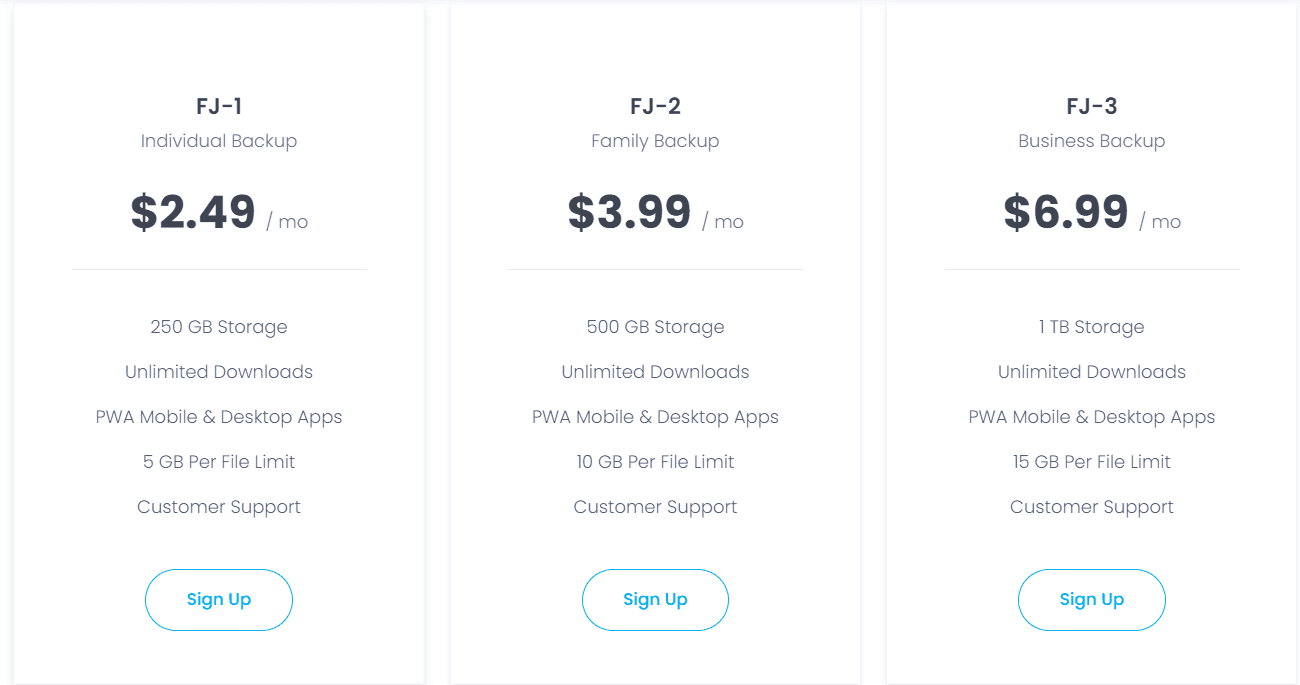The image size is (1300, 685).
Task: Click Sign Up for the FJ-1 plan
Action: [218, 599]
